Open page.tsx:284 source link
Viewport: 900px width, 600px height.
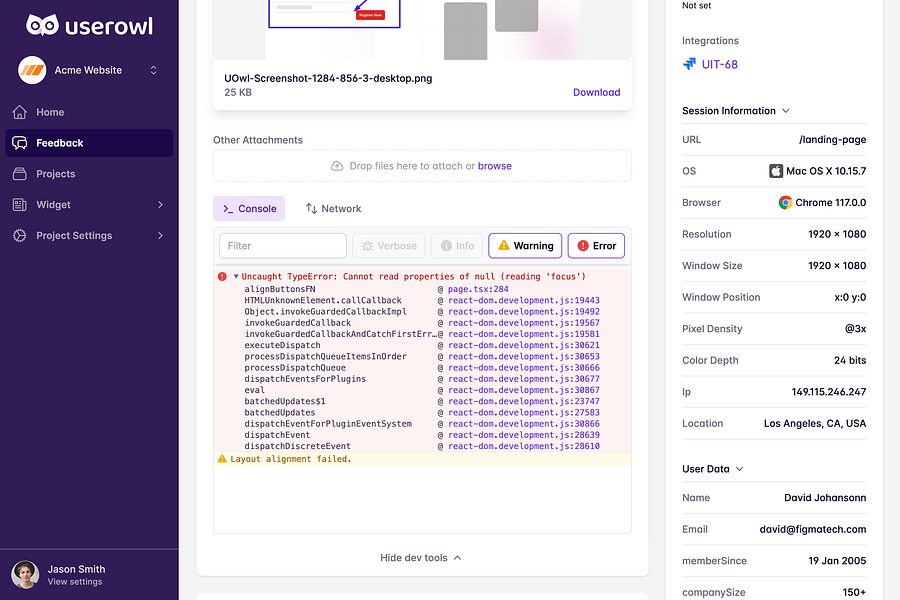tap(478, 289)
